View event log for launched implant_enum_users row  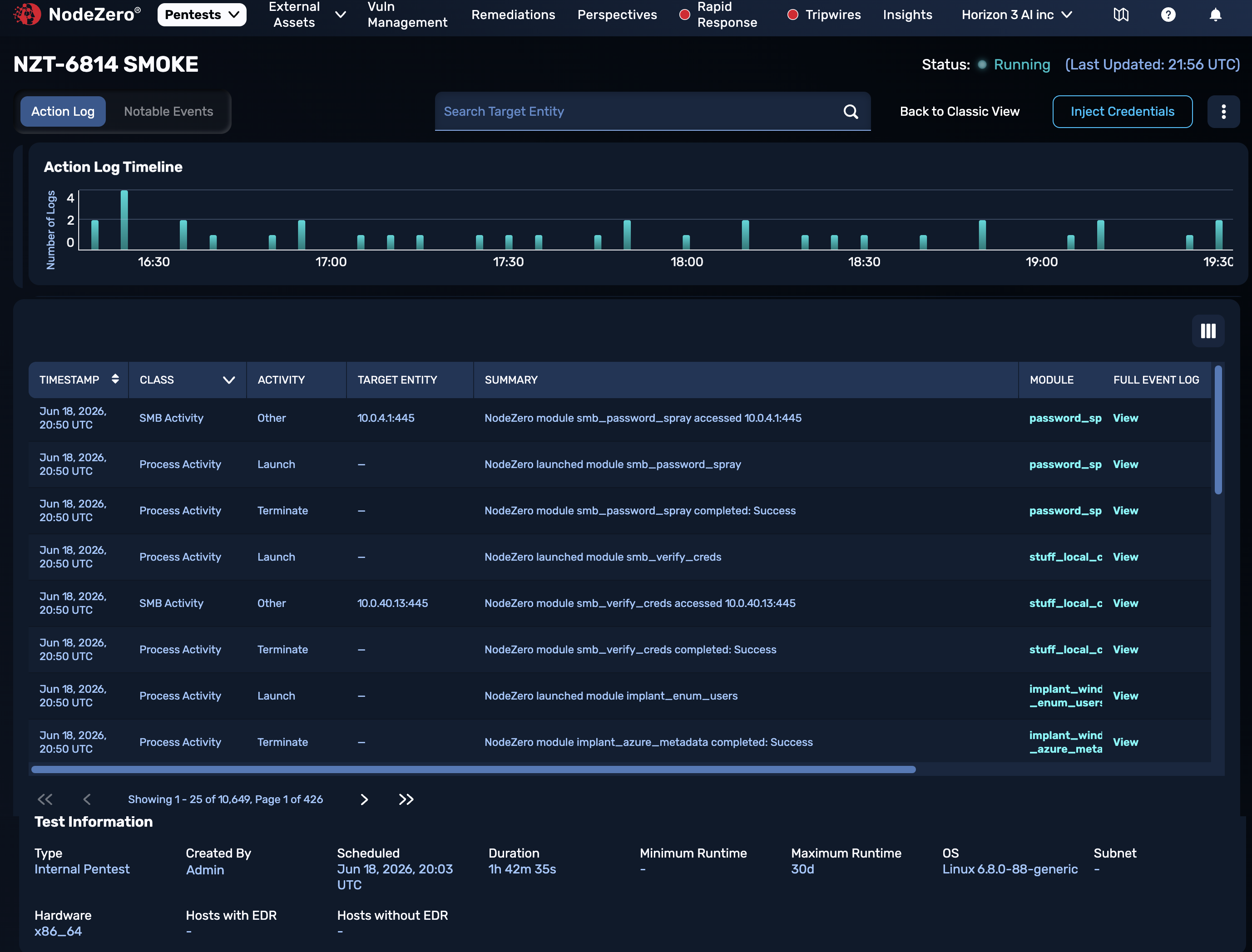click(1125, 696)
